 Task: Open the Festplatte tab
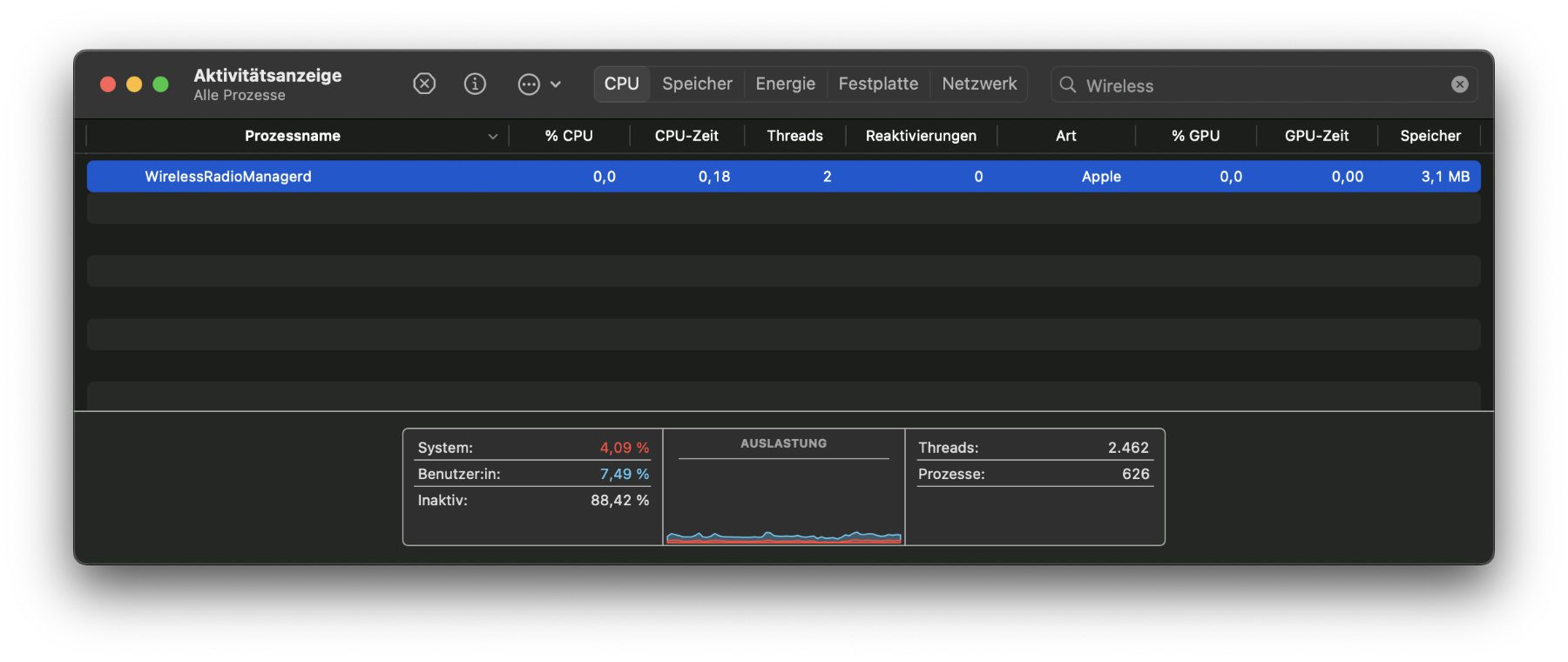(877, 84)
